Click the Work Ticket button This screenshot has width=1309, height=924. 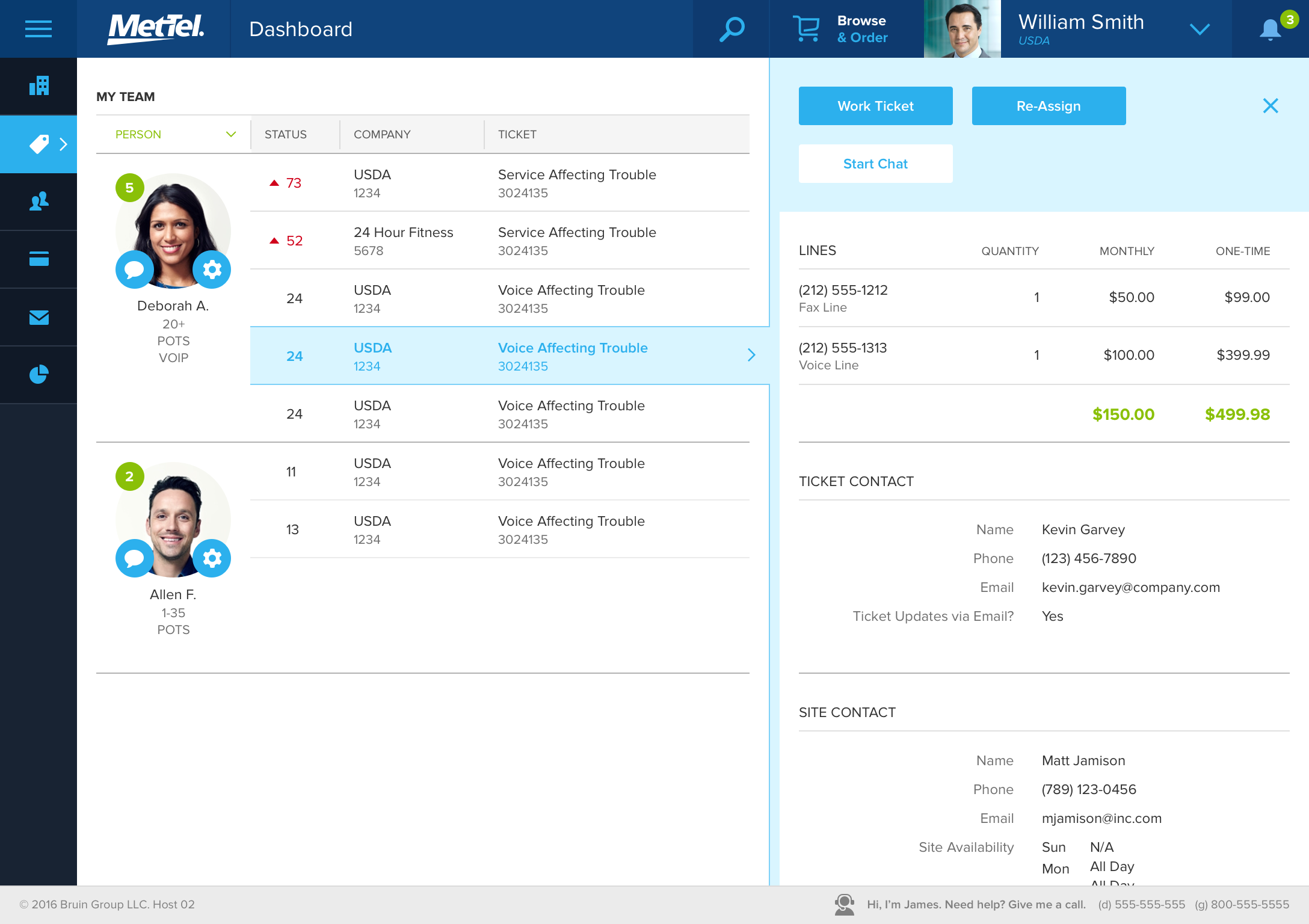tap(875, 106)
